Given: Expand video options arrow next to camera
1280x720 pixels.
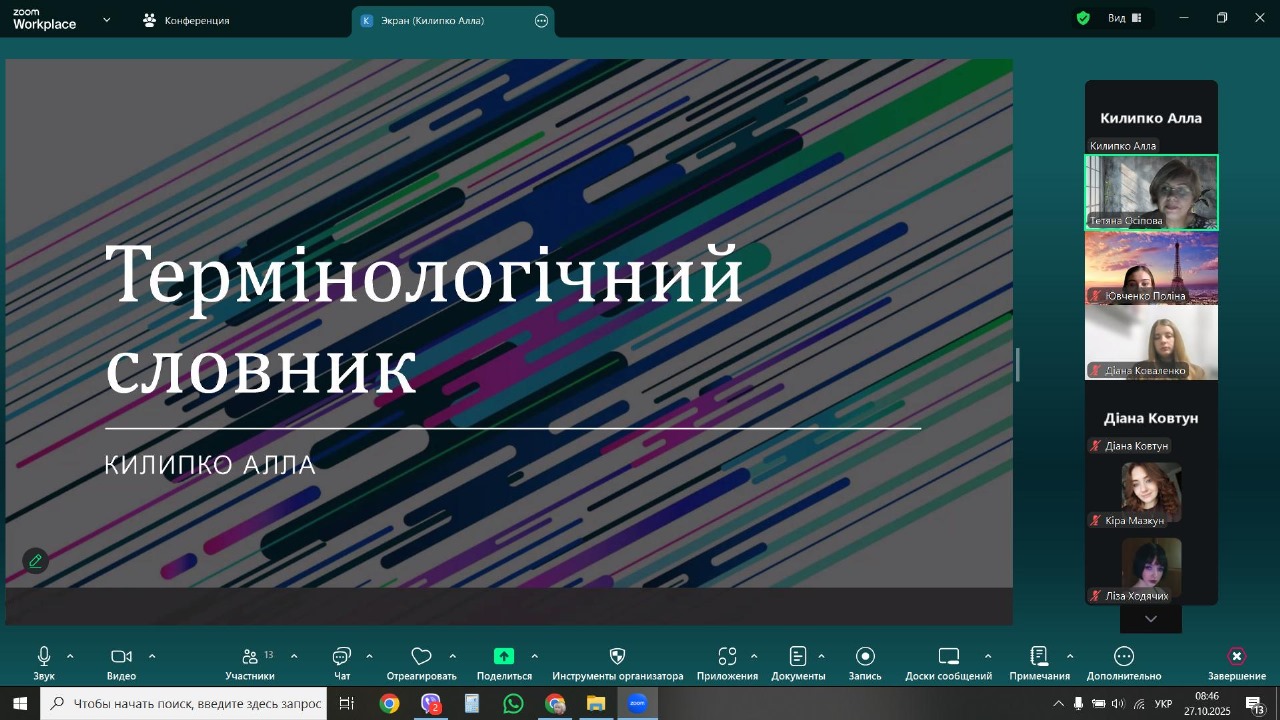Looking at the screenshot, I should (152, 656).
